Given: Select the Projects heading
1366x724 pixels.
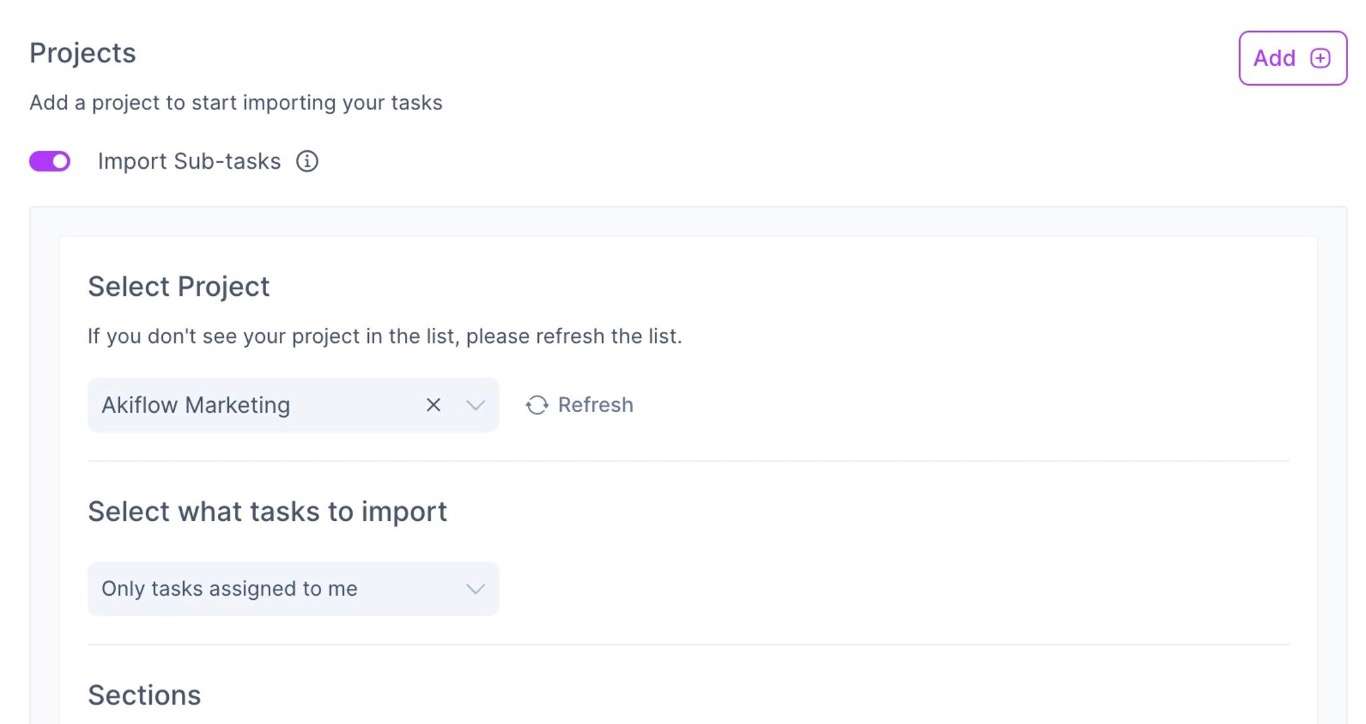Looking at the screenshot, I should click(83, 53).
